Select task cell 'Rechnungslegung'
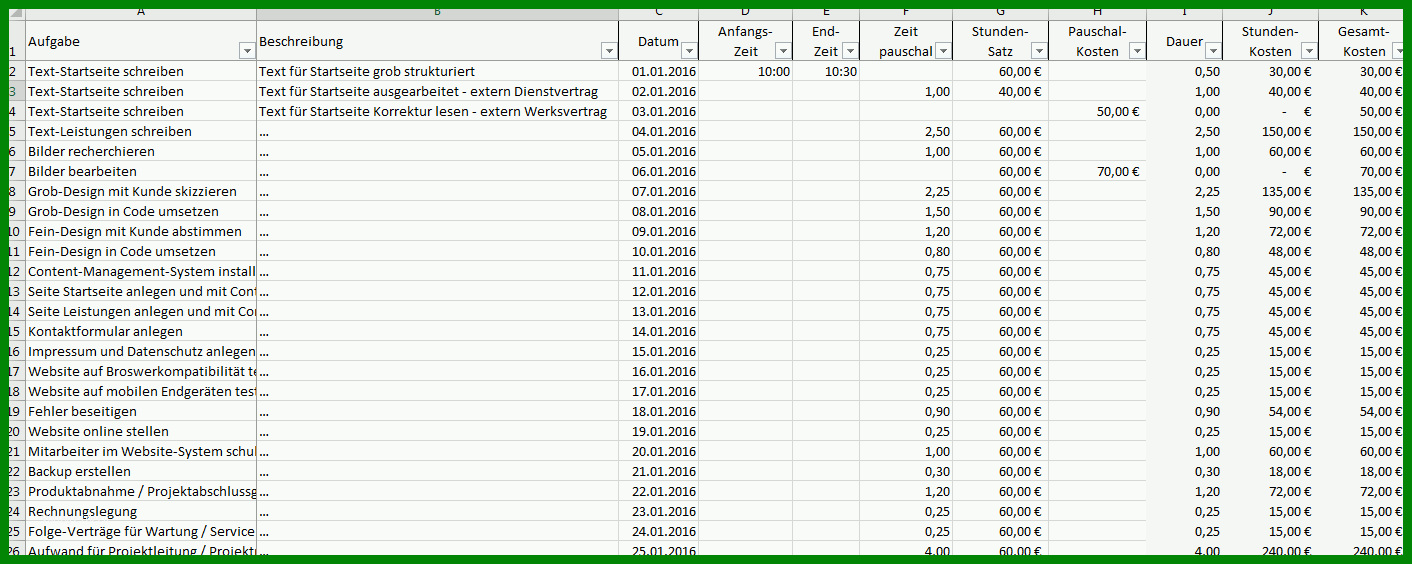Image resolution: width=1412 pixels, height=564 pixels. pyautogui.click(x=140, y=511)
